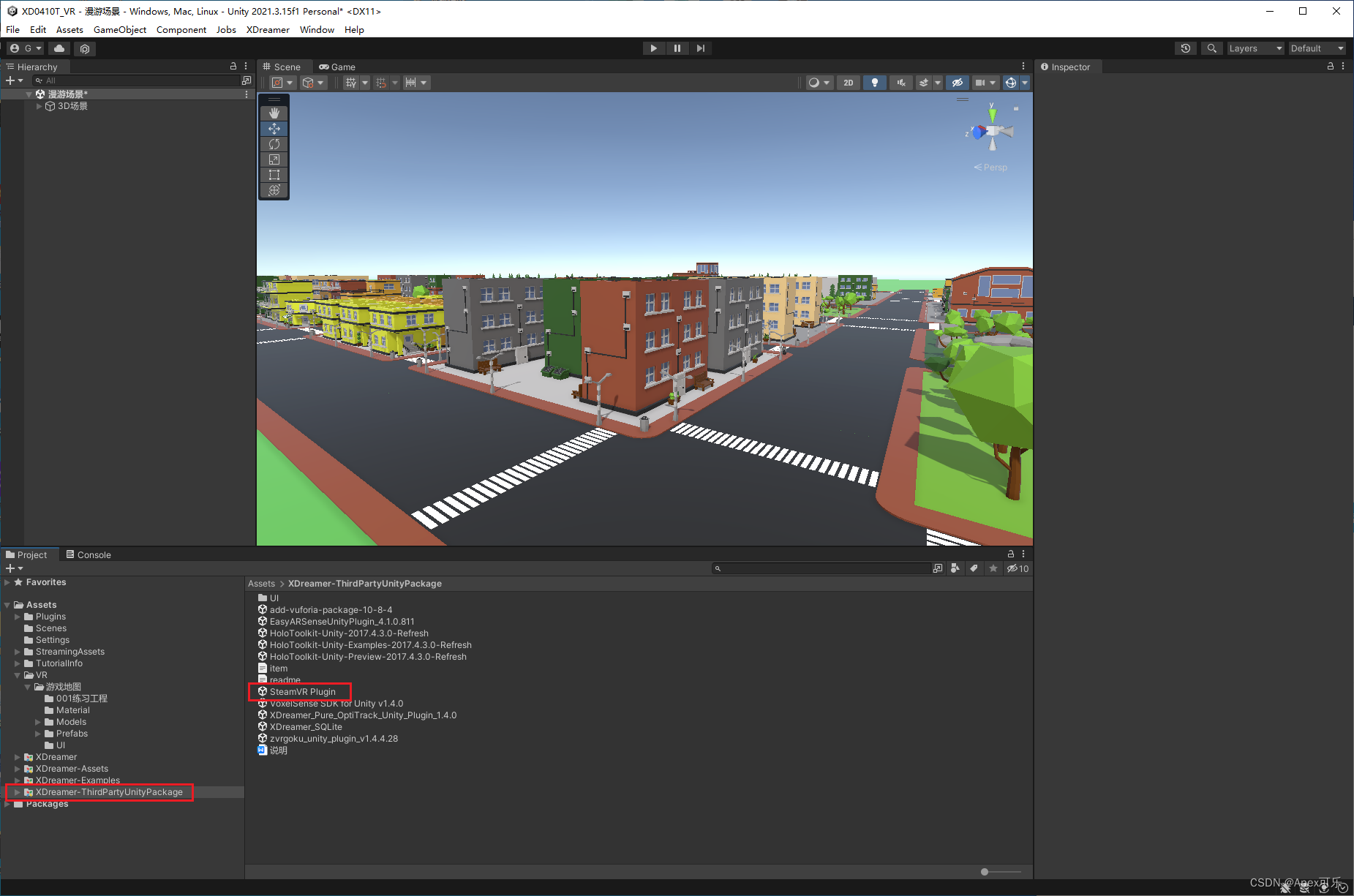The image size is (1354, 896).
Task: Save the Project search as favorite
Action: [x=993, y=568]
